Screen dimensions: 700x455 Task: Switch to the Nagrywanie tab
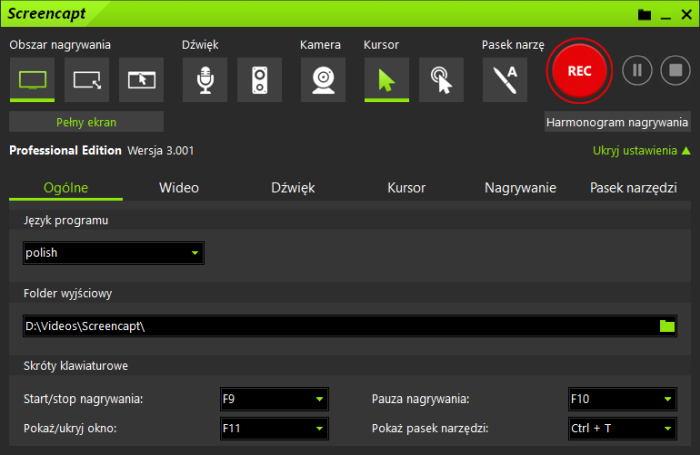[520, 188]
